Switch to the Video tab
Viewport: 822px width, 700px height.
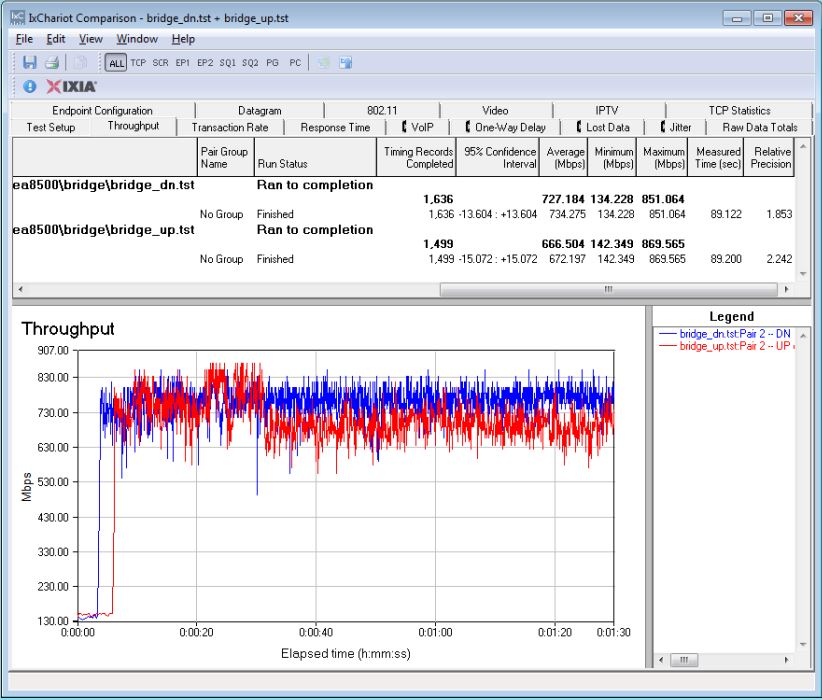pyautogui.click(x=495, y=111)
